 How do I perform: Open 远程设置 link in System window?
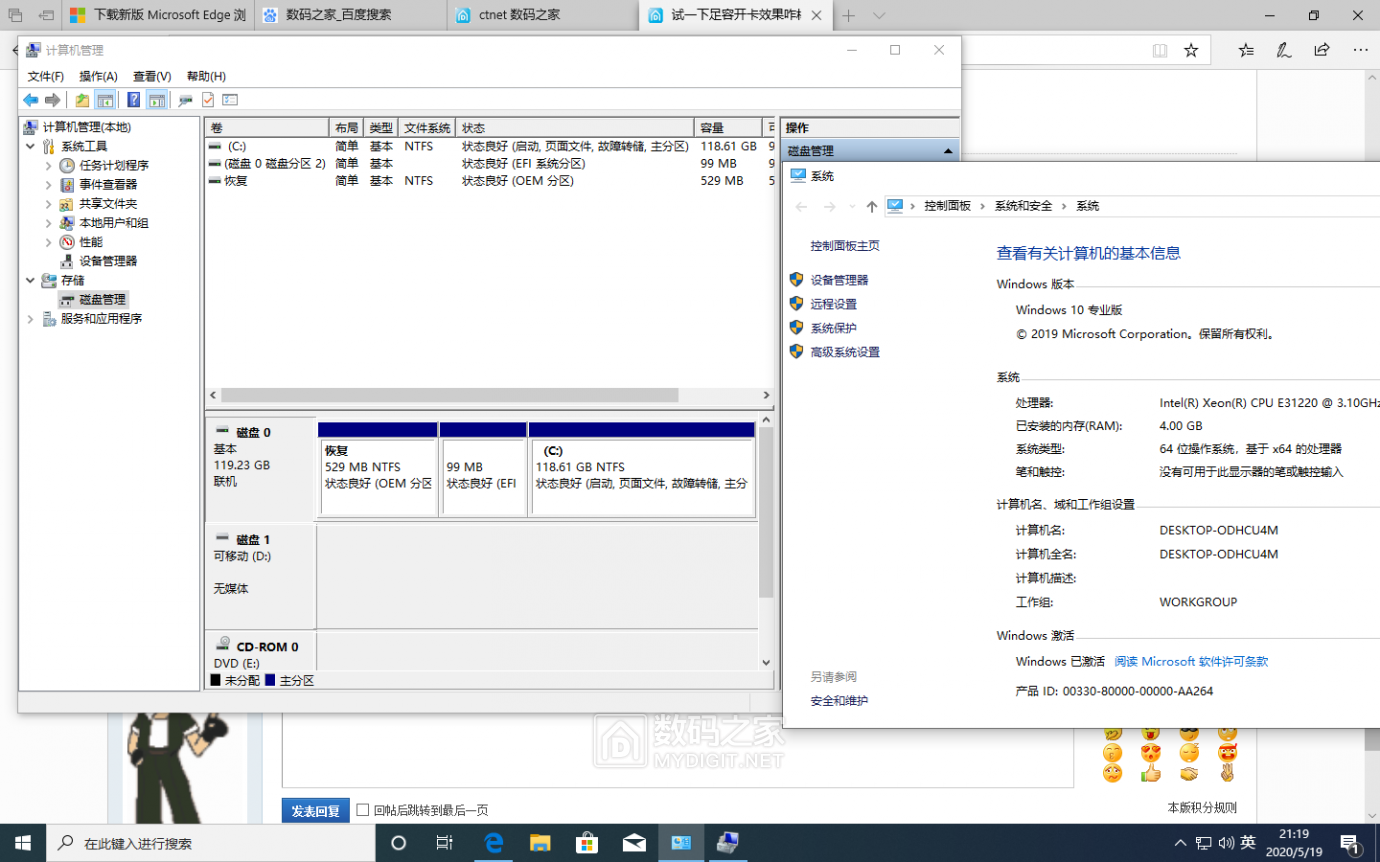[833, 305]
